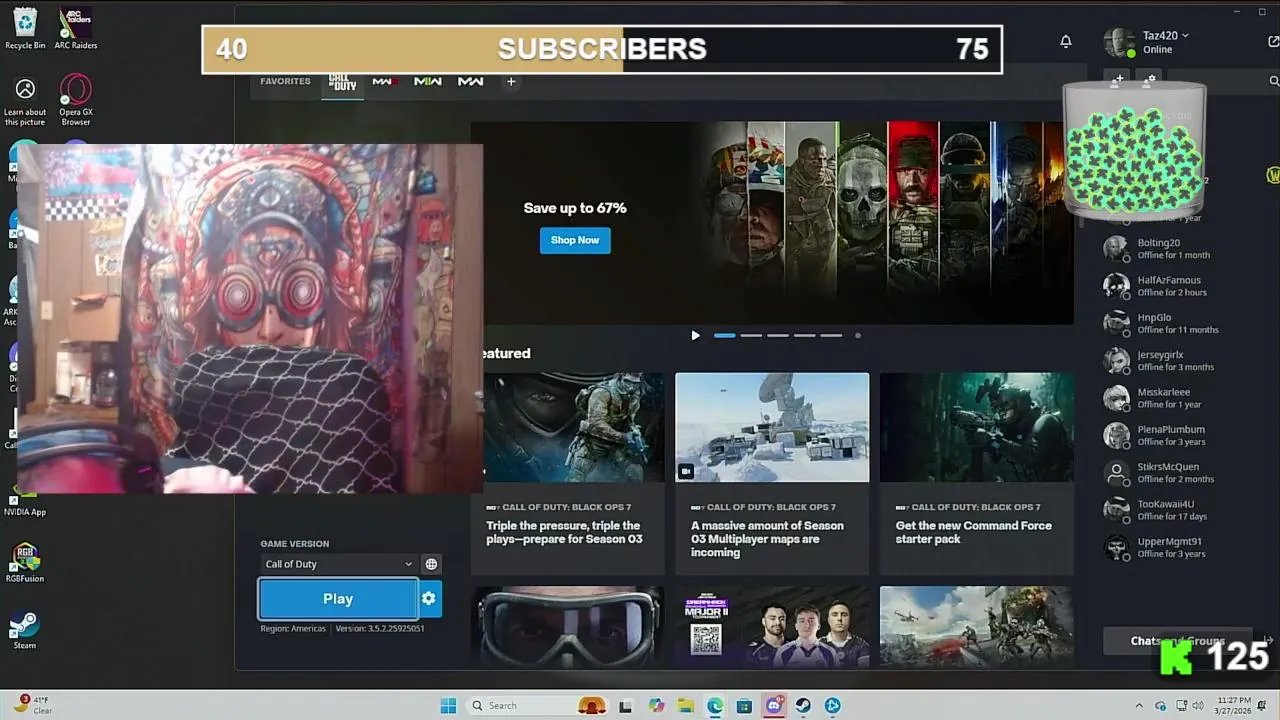Click the region globe icon

431,564
